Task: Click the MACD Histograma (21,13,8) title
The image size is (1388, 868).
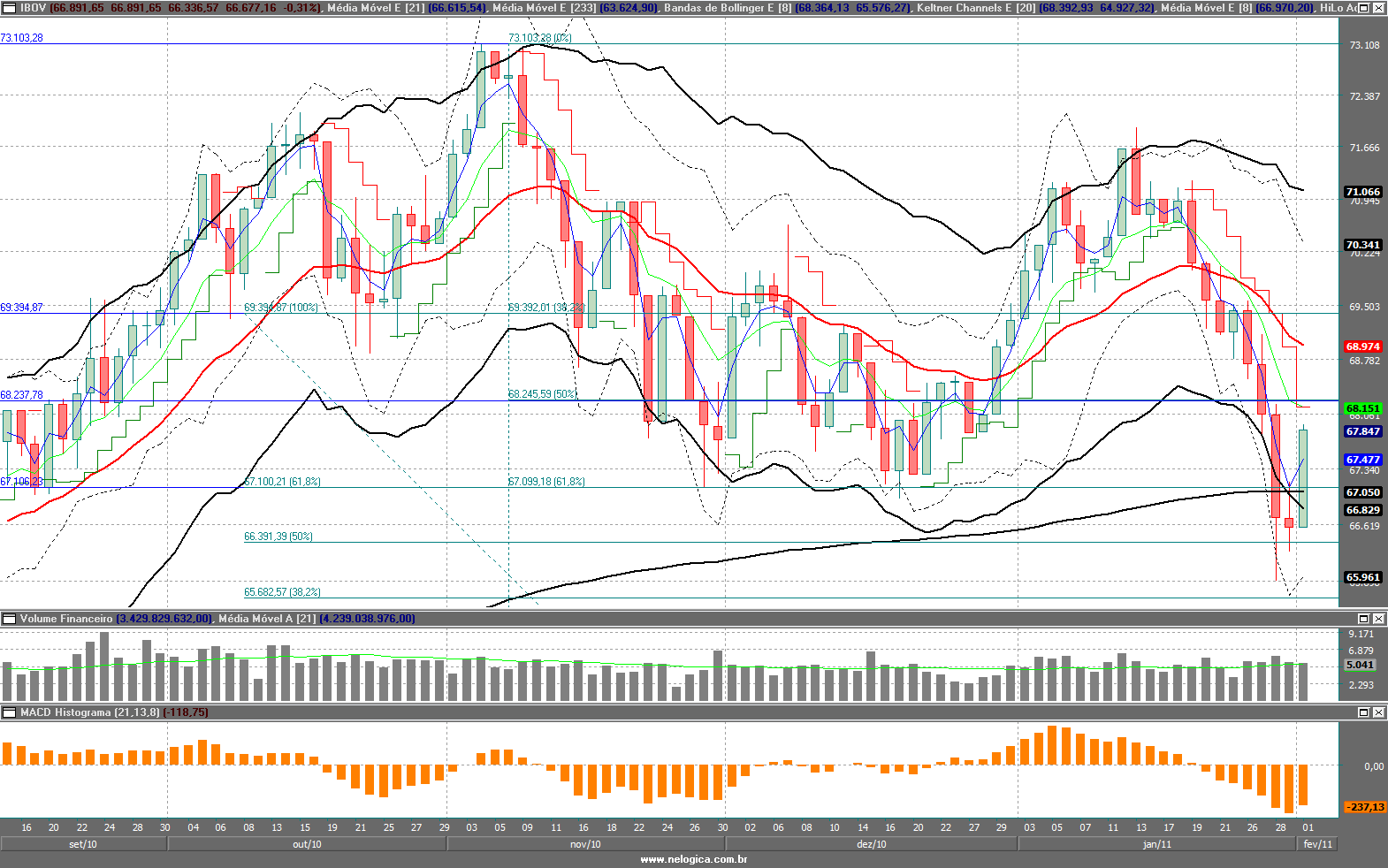Action: 90,712
